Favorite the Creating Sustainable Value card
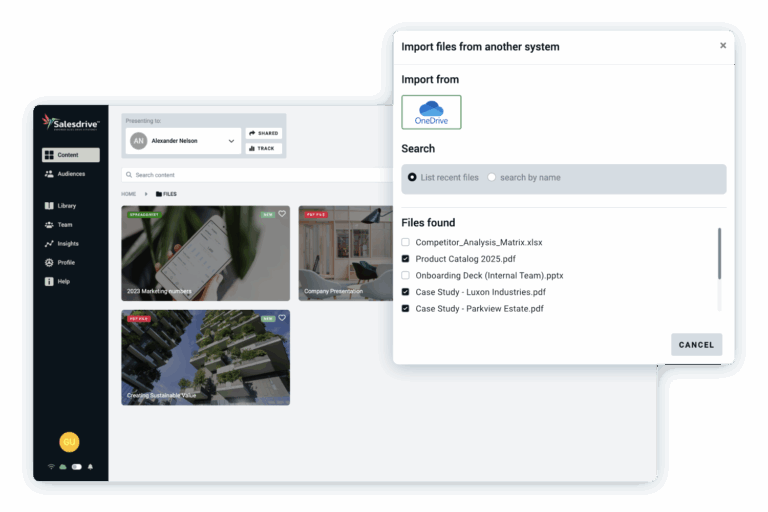The width and height of the screenshot is (768, 512). [x=282, y=318]
